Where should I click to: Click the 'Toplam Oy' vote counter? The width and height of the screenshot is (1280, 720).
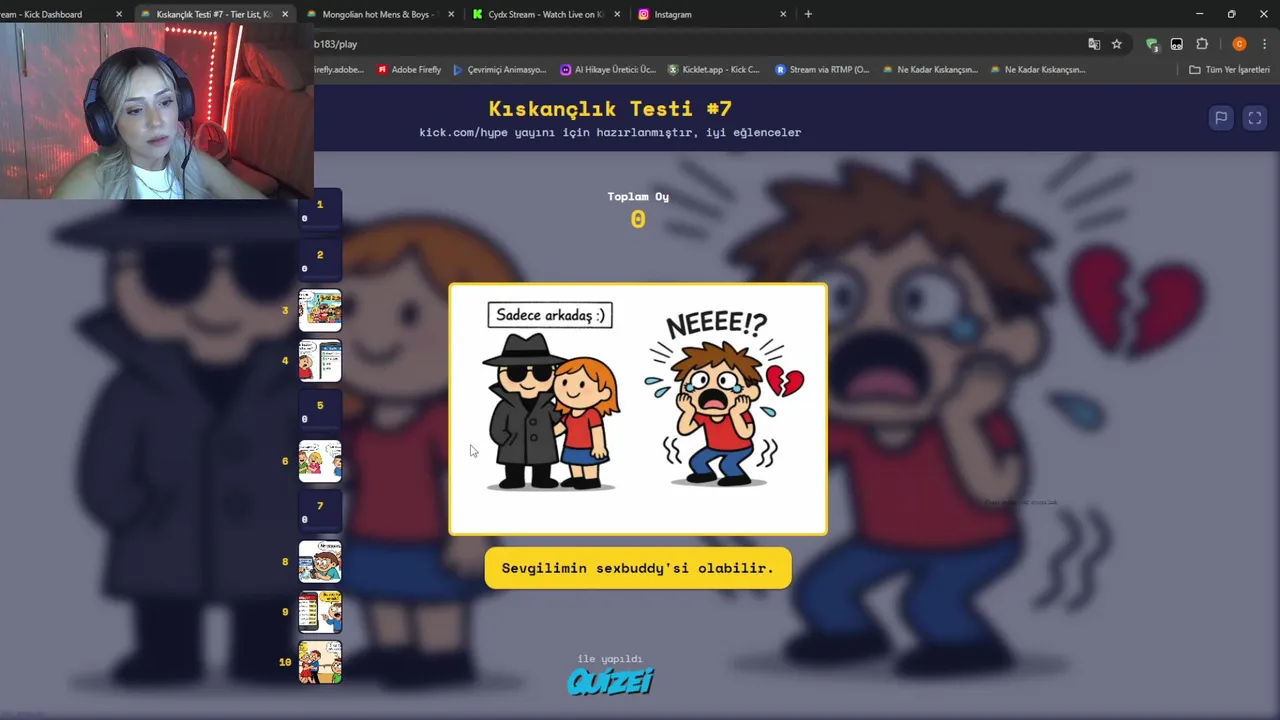(x=638, y=210)
